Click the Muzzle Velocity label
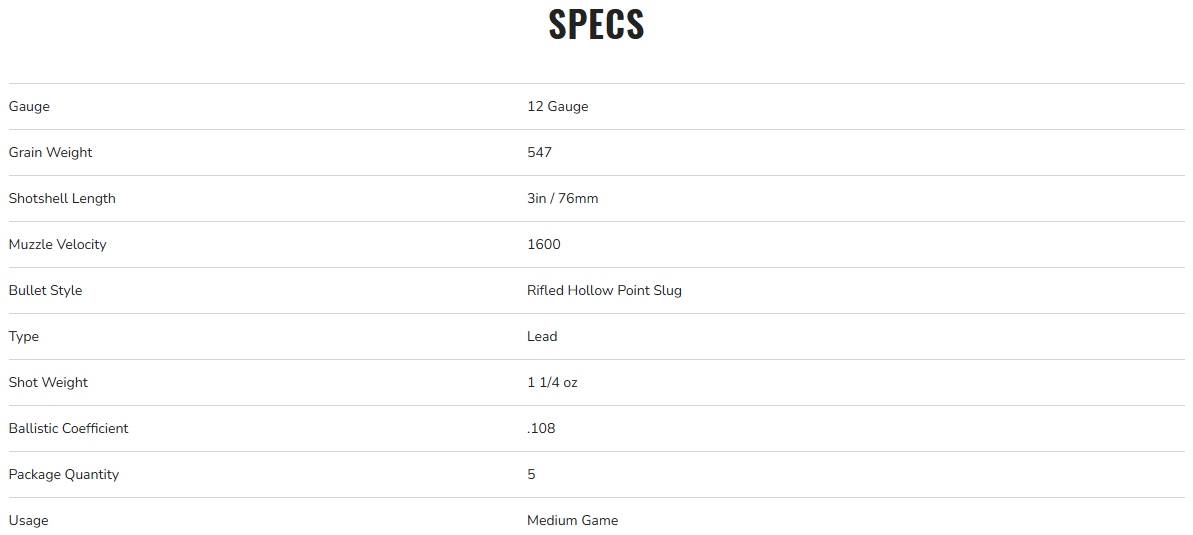This screenshot has height=535, width=1193. (x=57, y=245)
